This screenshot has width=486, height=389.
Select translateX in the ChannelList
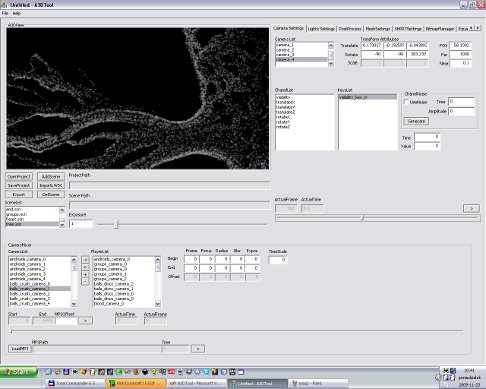coord(286,102)
